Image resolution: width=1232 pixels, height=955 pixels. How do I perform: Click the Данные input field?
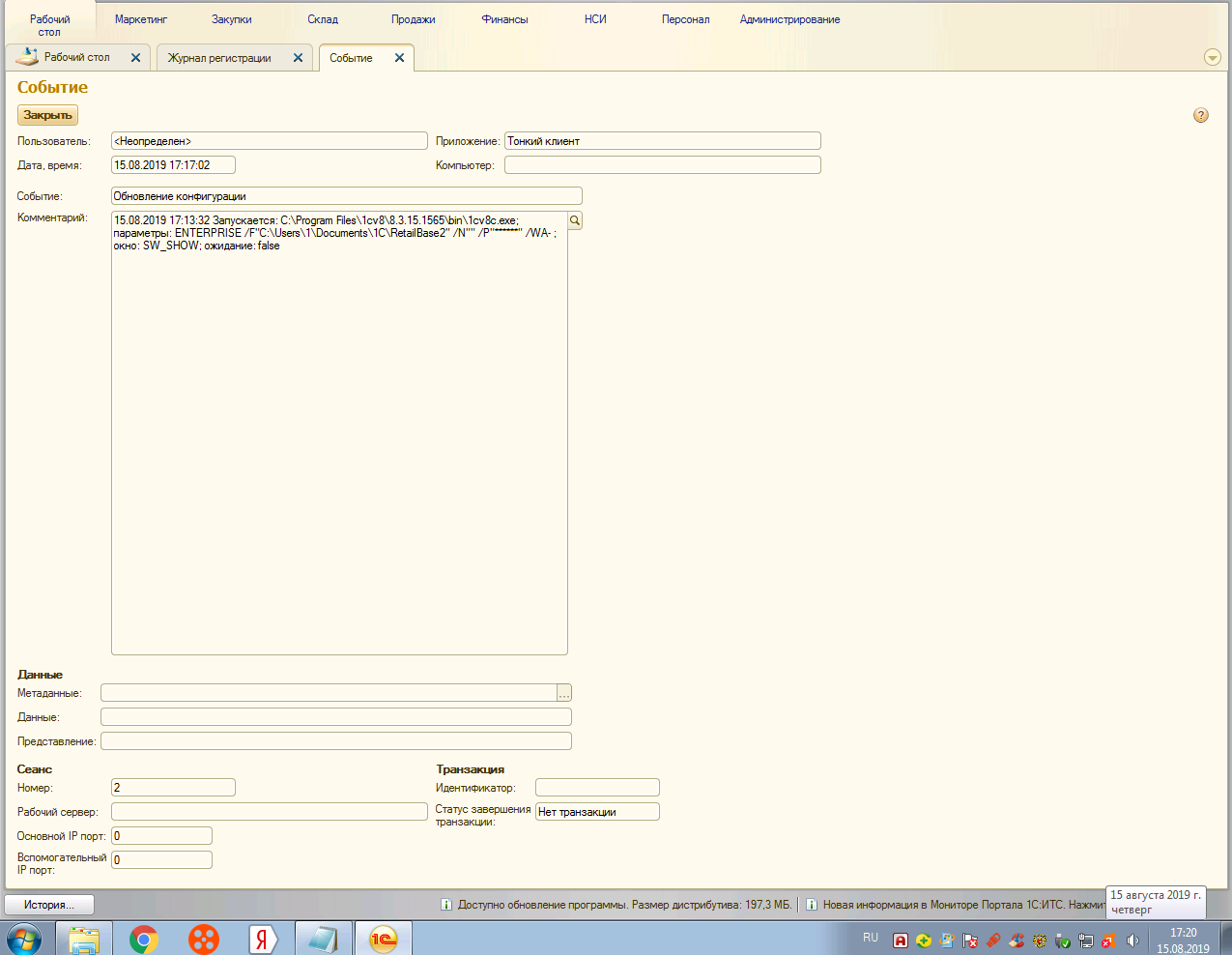point(336,717)
